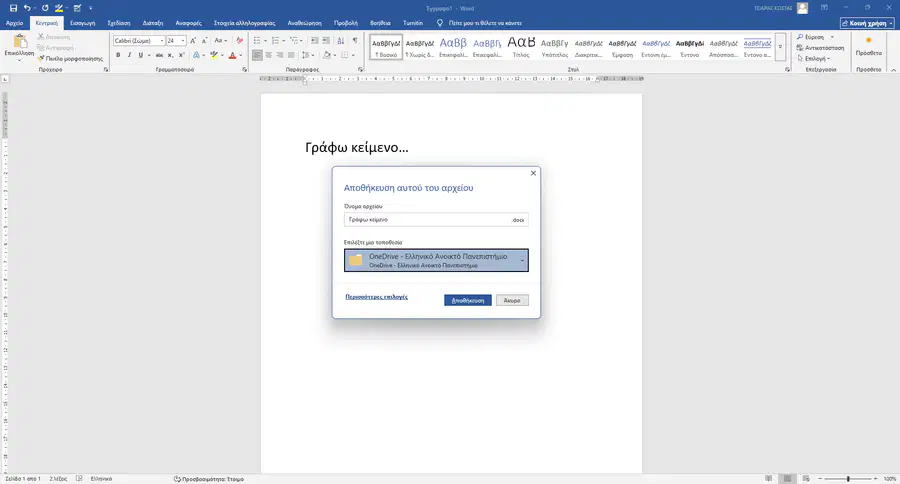Click the Paste clipboard icon
The width and height of the screenshot is (900, 484).
click(20, 41)
